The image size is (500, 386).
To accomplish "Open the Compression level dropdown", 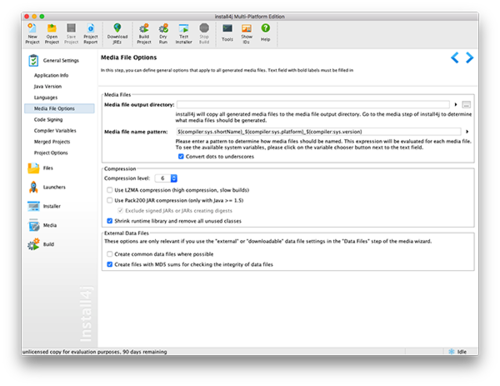I will (x=166, y=178).
